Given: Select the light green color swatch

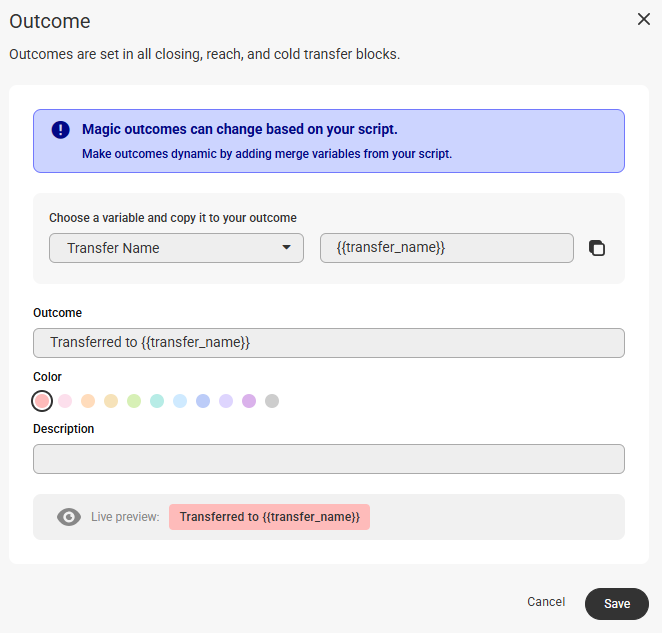Looking at the screenshot, I should 134,401.
